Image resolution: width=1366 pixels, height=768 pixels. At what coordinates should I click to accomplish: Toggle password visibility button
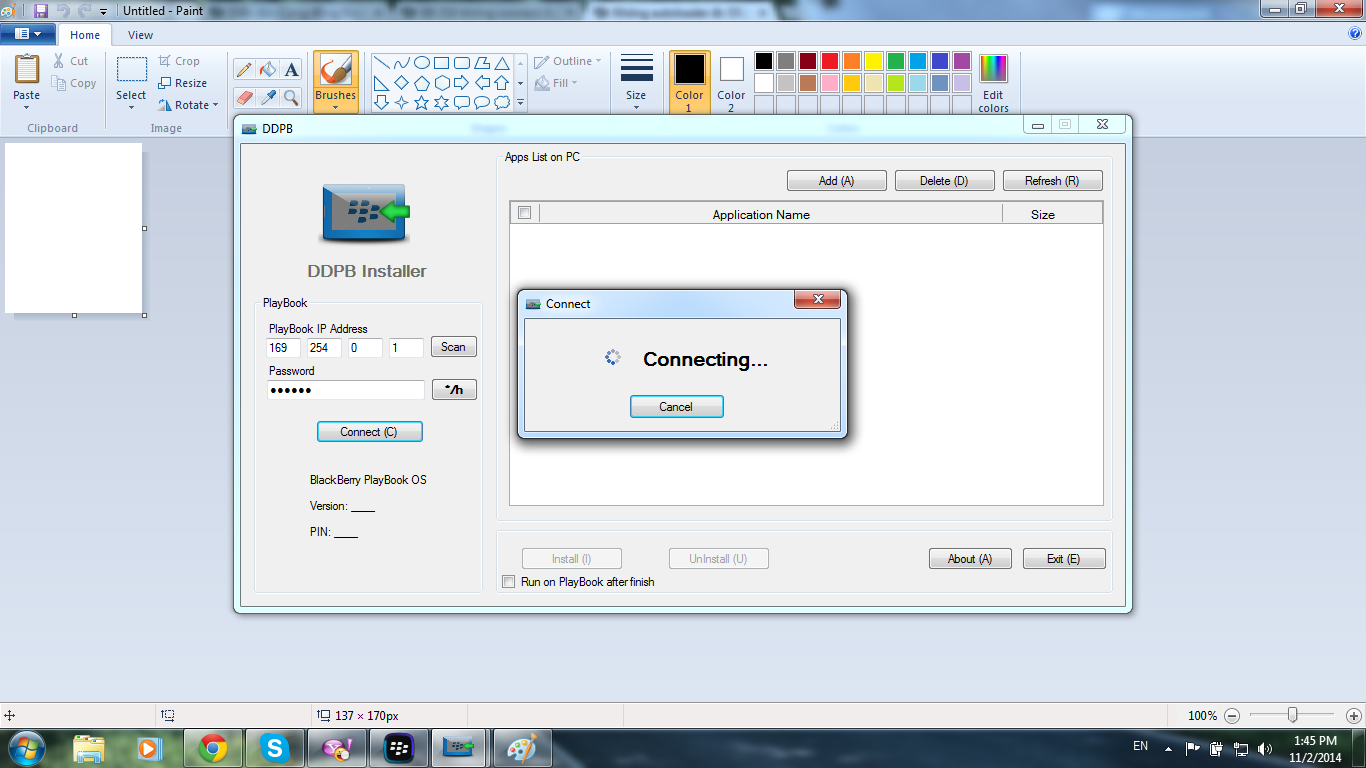[x=454, y=390]
